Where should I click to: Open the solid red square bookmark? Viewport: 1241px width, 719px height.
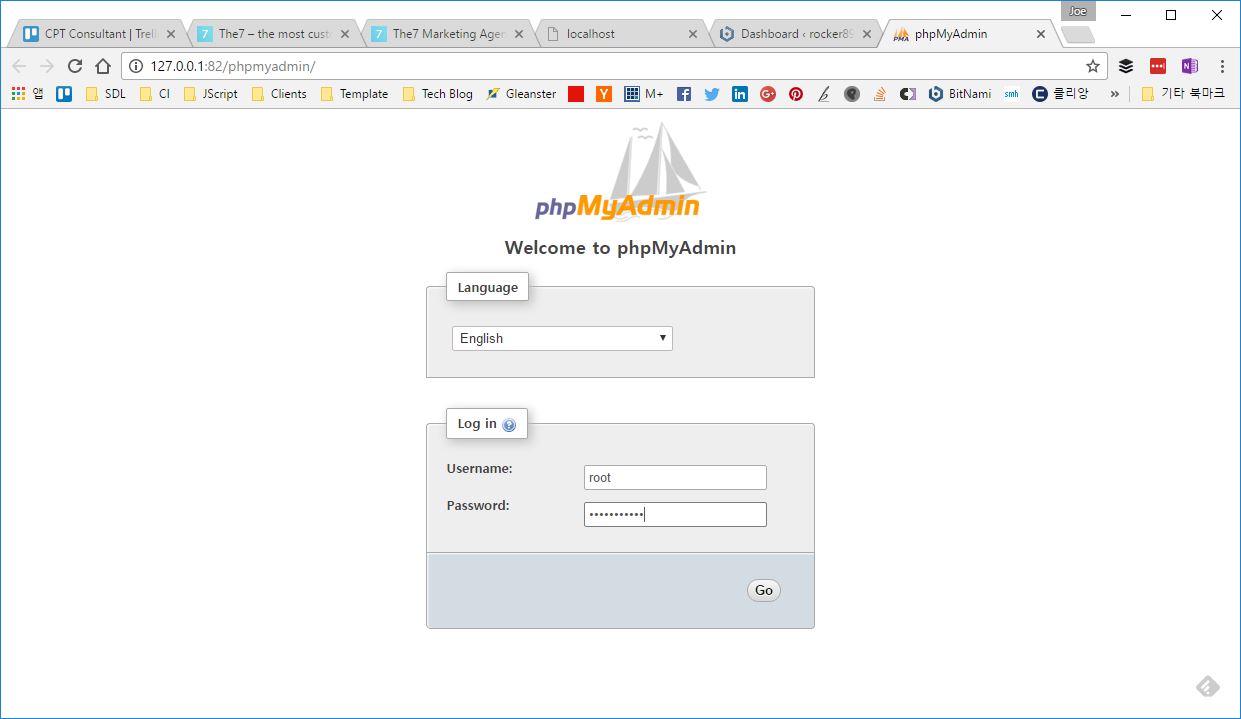(x=576, y=94)
